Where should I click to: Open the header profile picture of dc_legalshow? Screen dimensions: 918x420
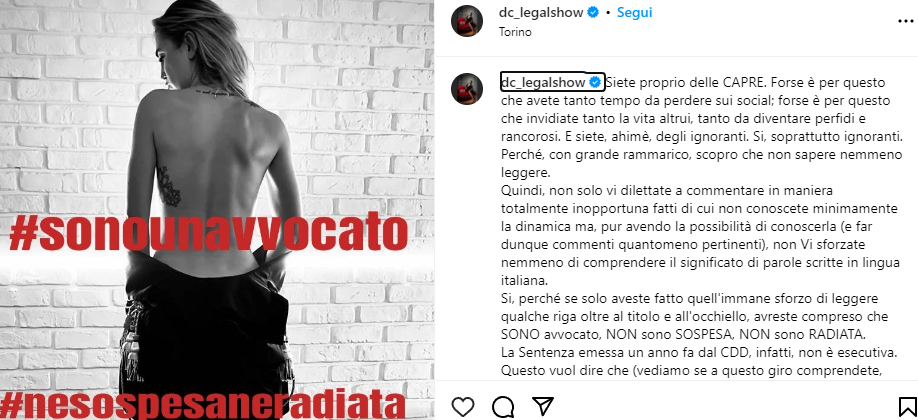click(466, 21)
